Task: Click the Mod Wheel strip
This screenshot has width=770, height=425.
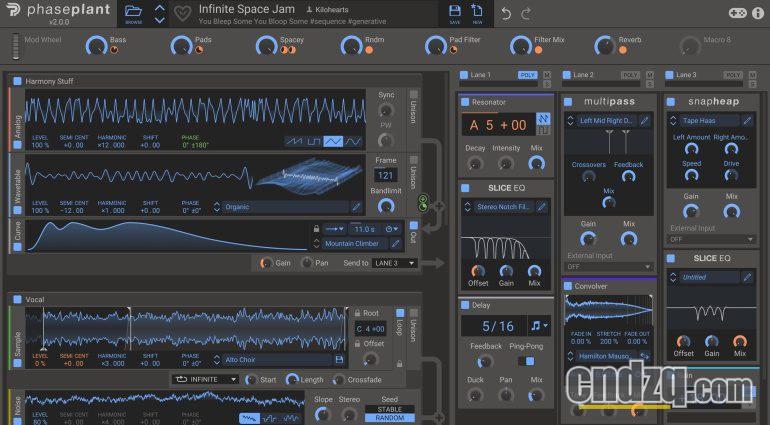Action: [x=16, y=47]
